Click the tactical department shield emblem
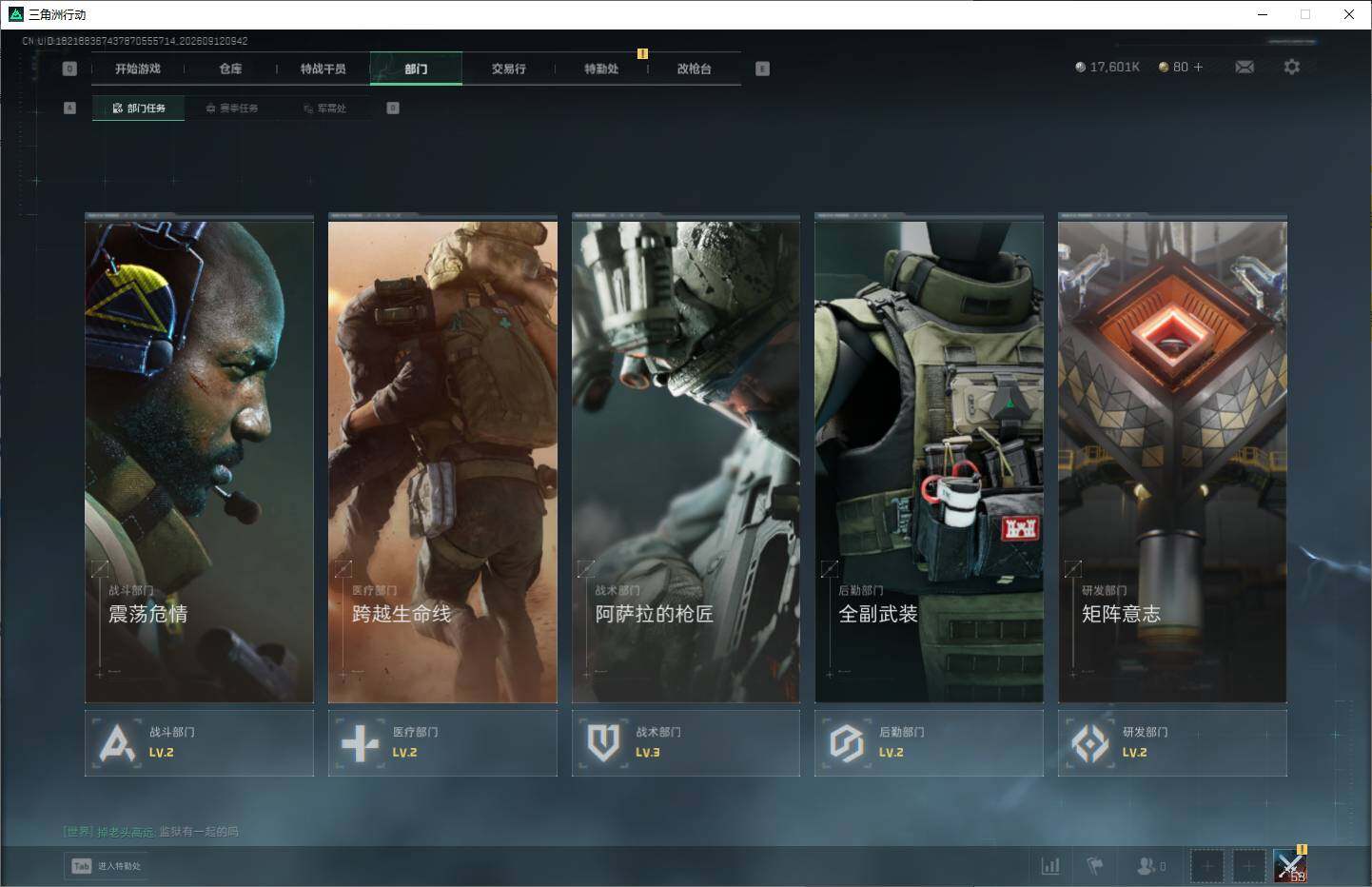This screenshot has width=1372, height=887. point(603,743)
